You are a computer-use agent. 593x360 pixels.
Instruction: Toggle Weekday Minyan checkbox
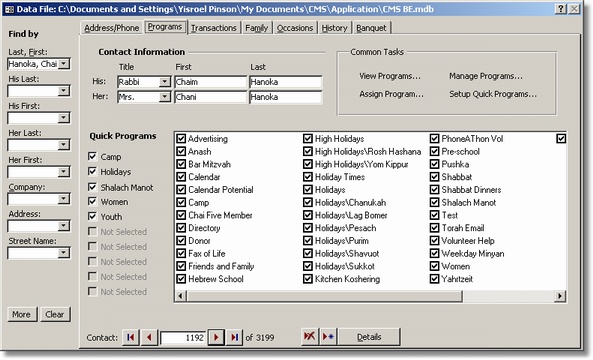[435, 253]
